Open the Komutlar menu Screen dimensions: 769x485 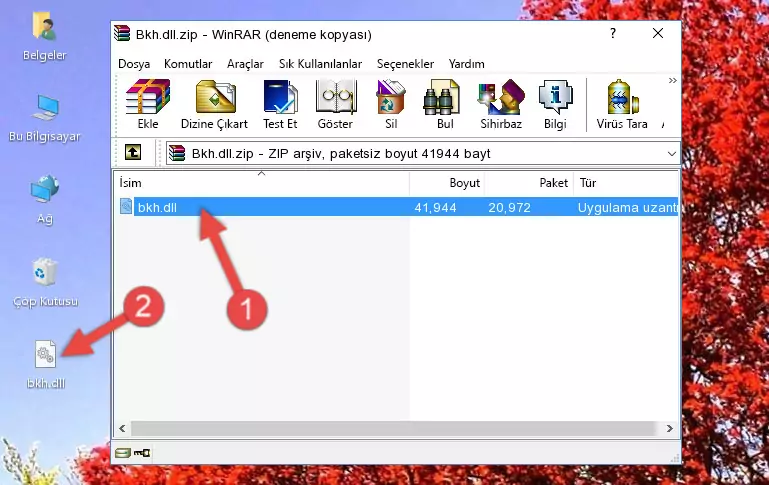pyautogui.click(x=188, y=64)
